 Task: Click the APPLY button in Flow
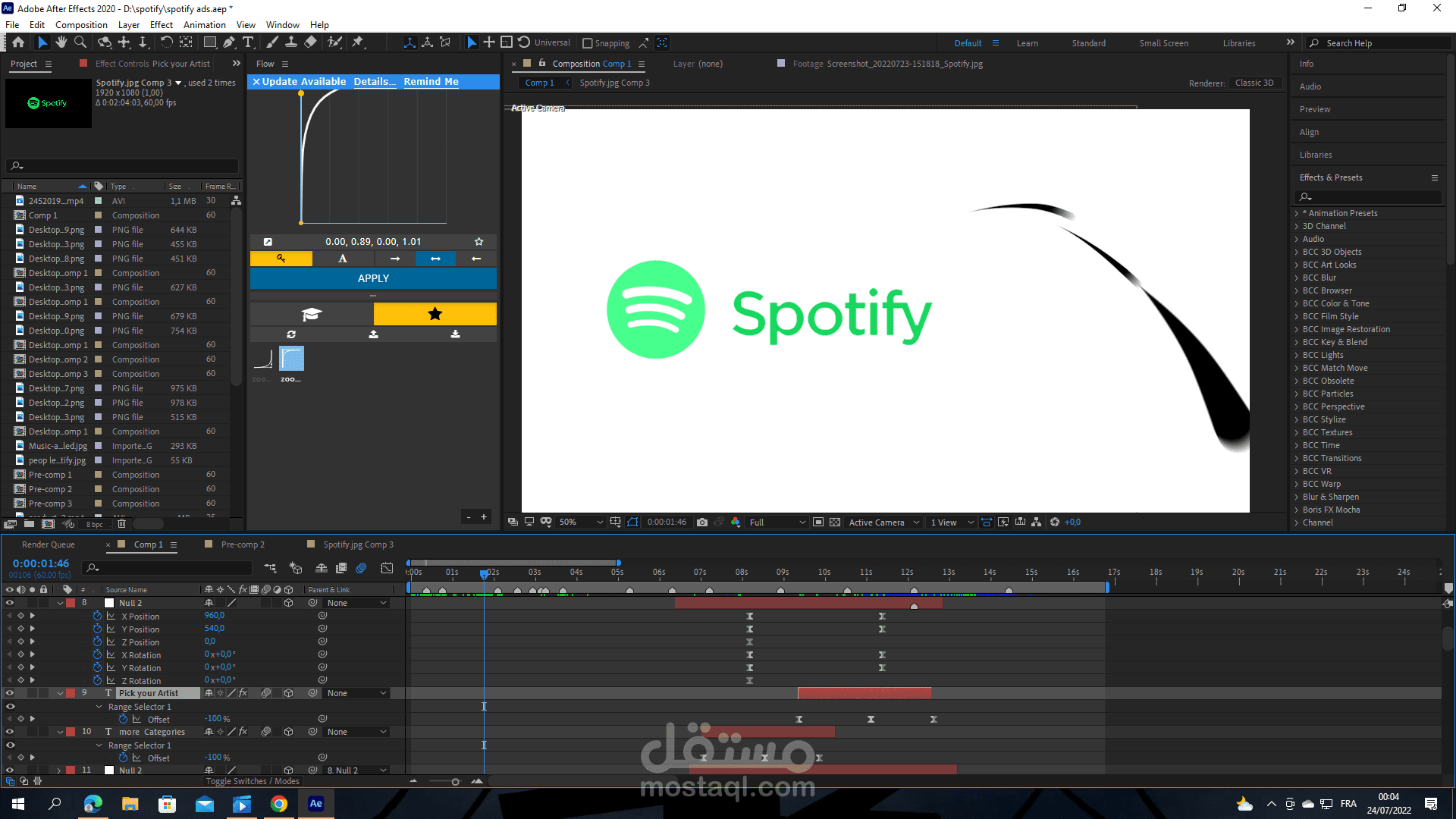tap(373, 278)
